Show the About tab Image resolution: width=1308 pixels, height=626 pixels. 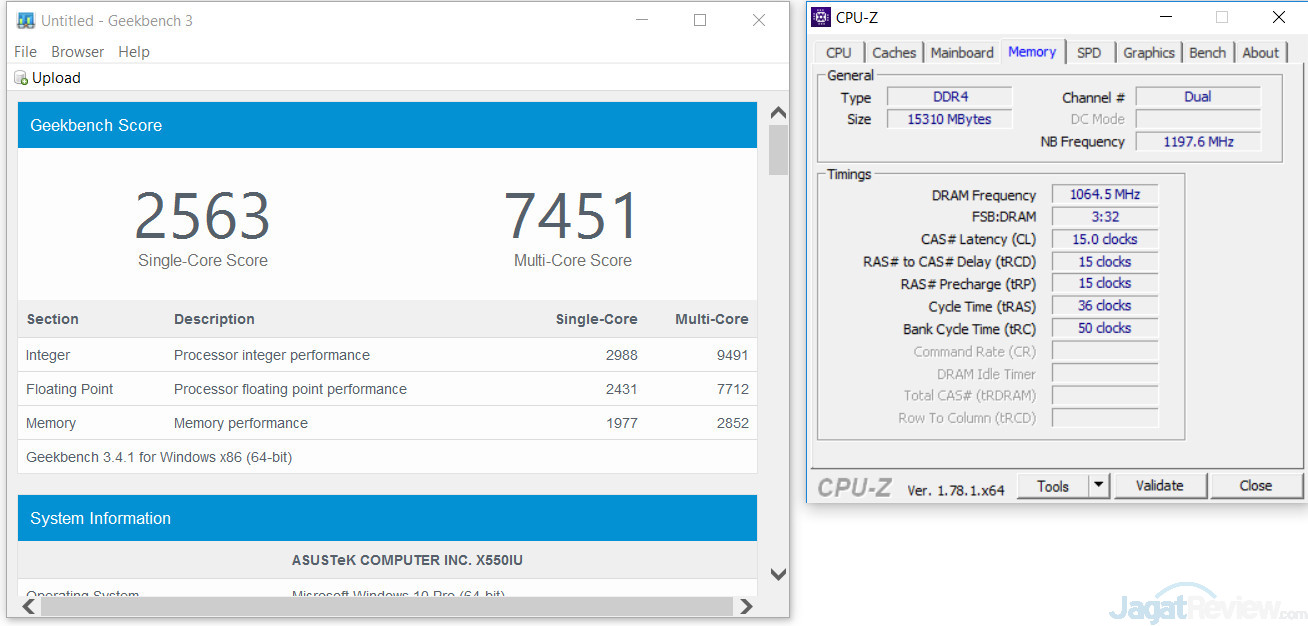point(1260,53)
